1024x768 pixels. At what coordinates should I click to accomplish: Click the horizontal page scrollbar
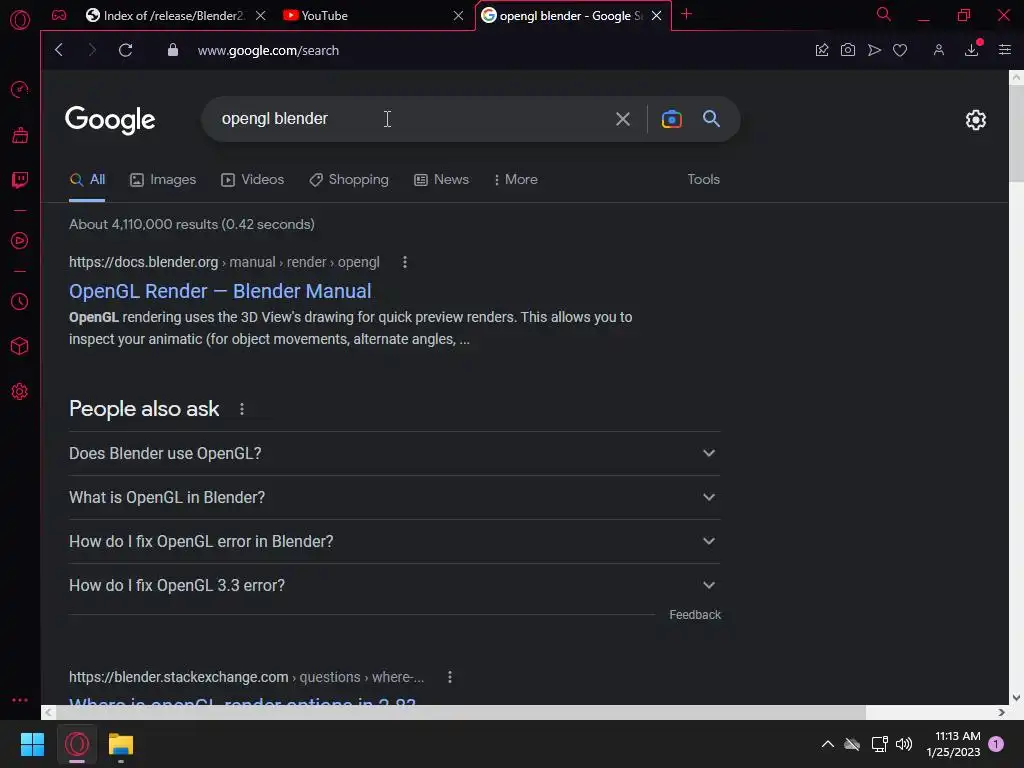click(460, 712)
